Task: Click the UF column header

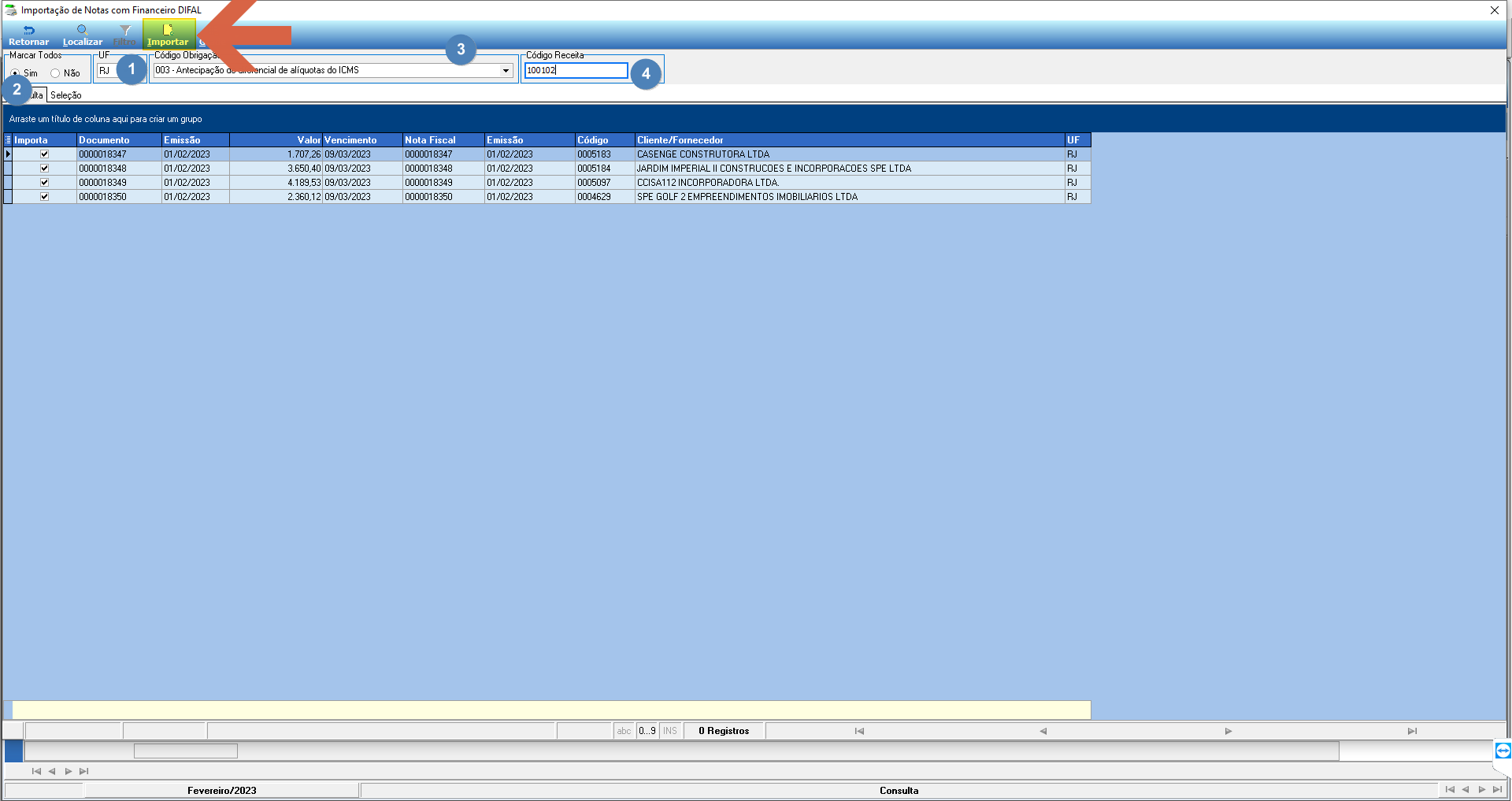Action: tap(1078, 140)
